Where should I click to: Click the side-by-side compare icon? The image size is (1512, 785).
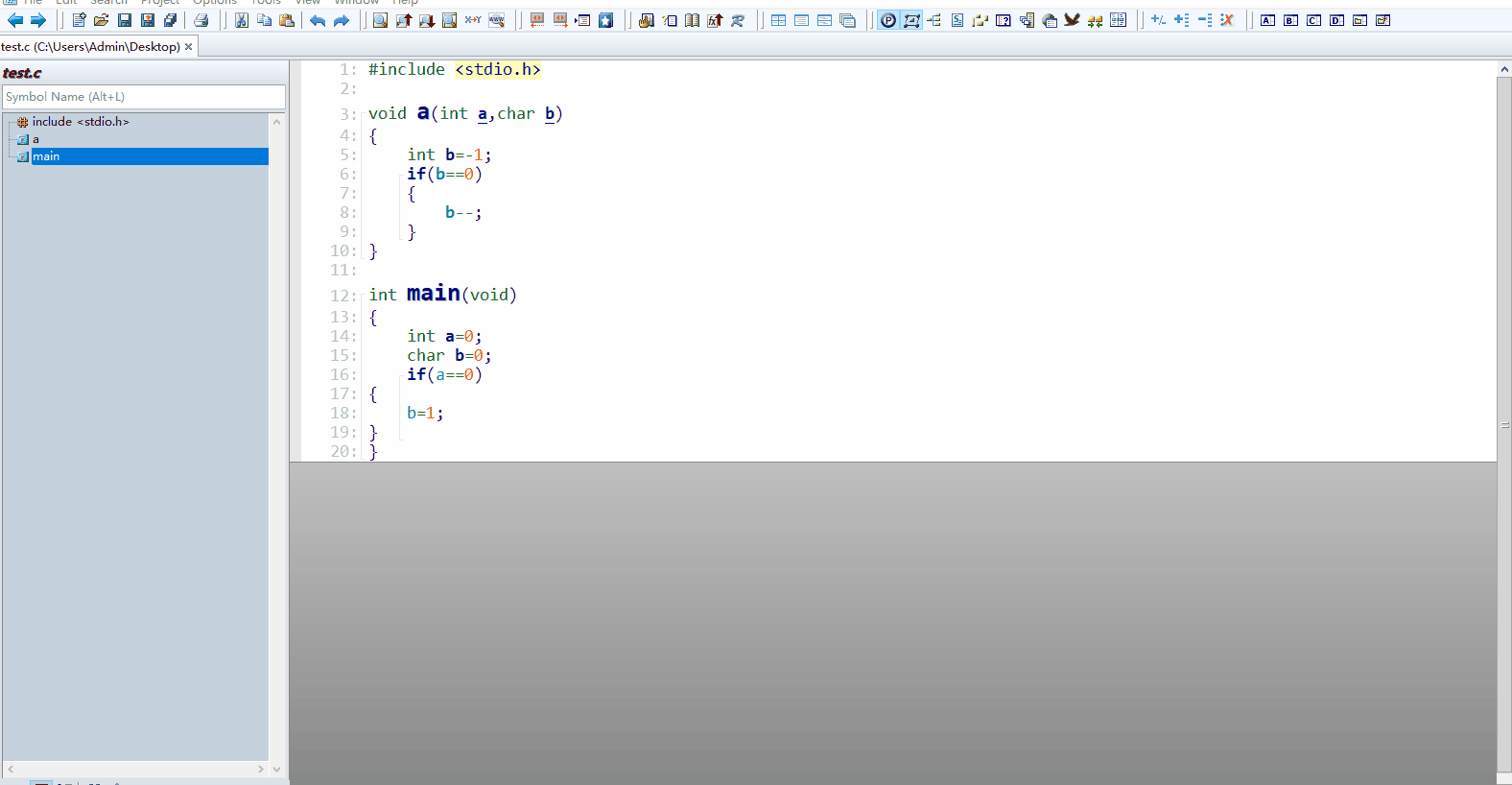[x=1118, y=20]
